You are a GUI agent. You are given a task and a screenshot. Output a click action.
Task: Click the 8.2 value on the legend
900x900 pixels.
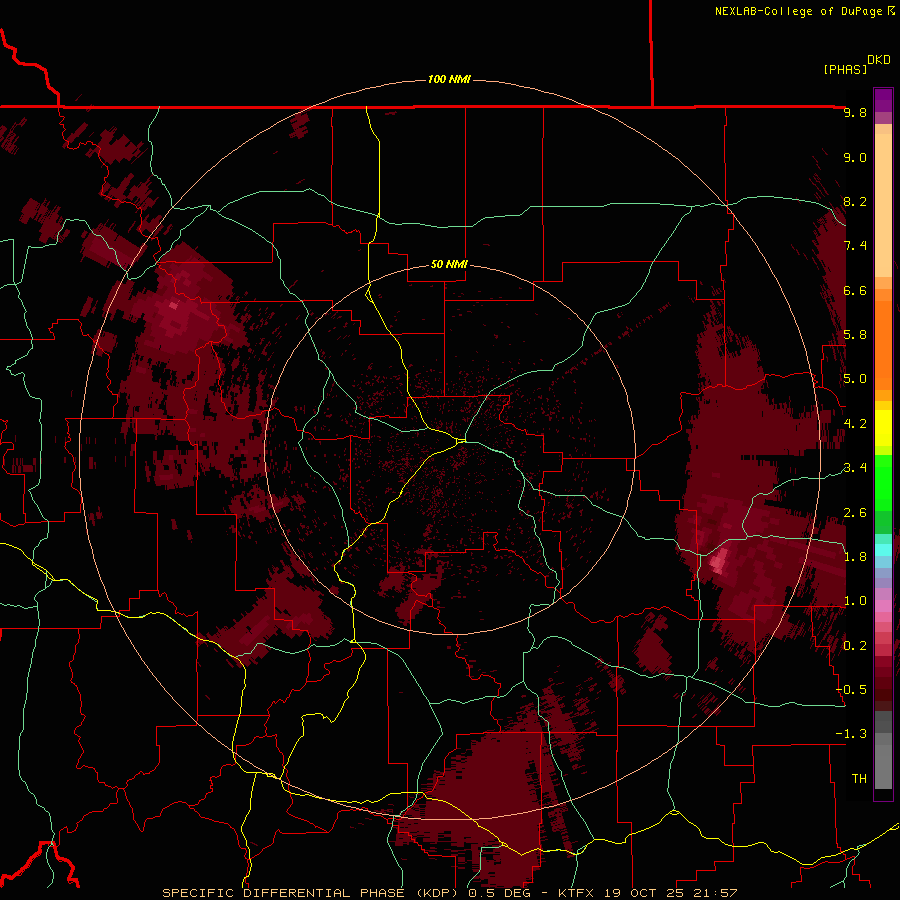tap(855, 201)
